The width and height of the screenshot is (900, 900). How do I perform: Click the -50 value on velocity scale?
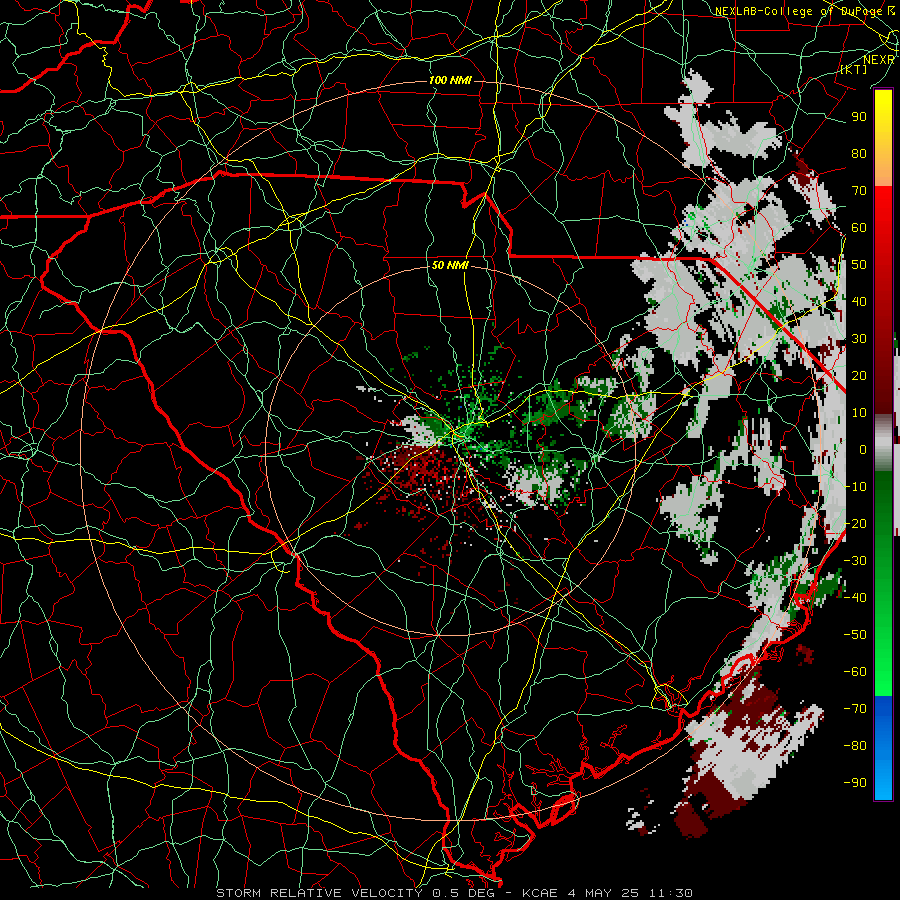(x=855, y=635)
